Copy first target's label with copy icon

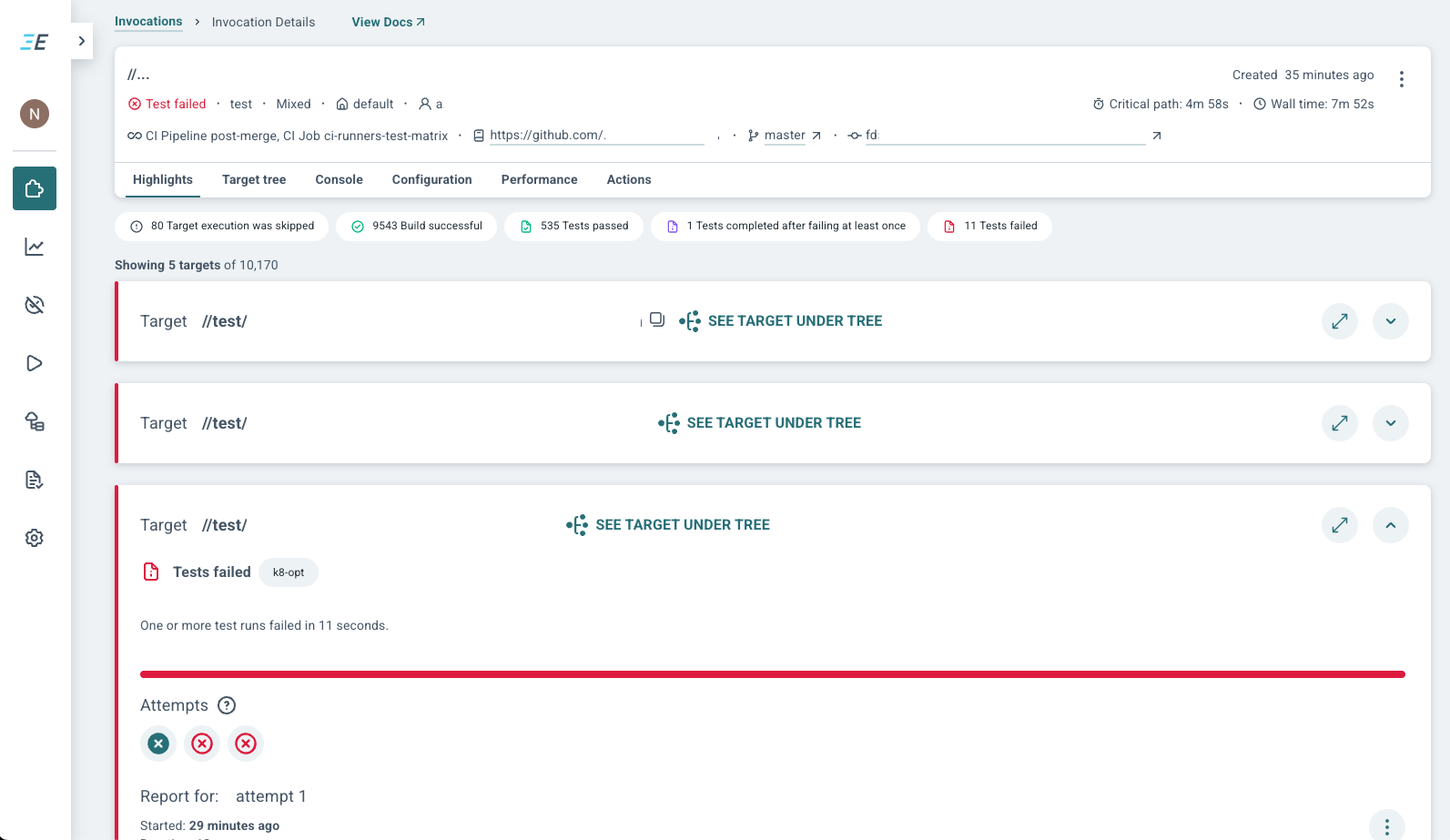(x=657, y=320)
